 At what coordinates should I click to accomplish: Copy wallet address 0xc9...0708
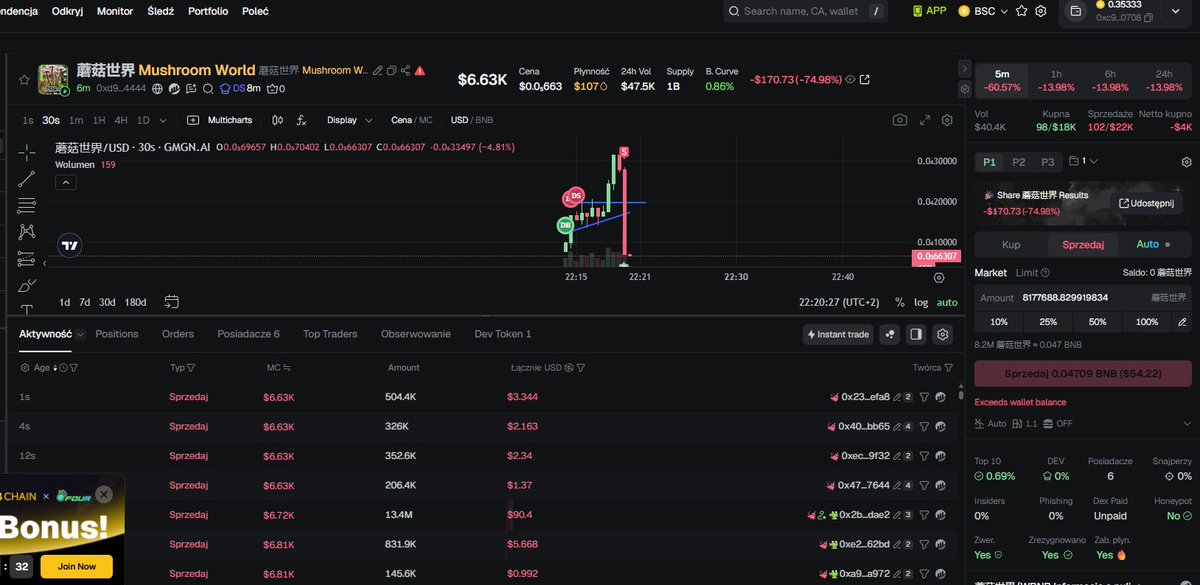click(1148, 17)
